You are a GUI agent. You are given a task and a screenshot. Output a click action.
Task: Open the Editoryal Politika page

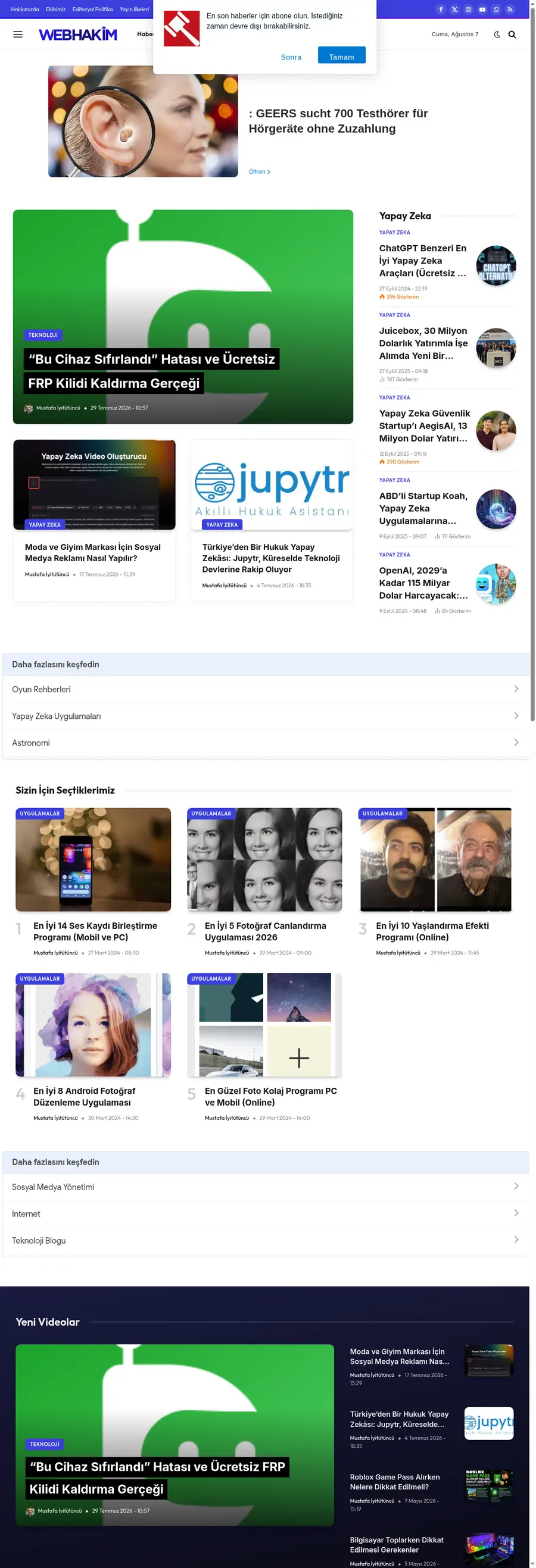(x=92, y=9)
